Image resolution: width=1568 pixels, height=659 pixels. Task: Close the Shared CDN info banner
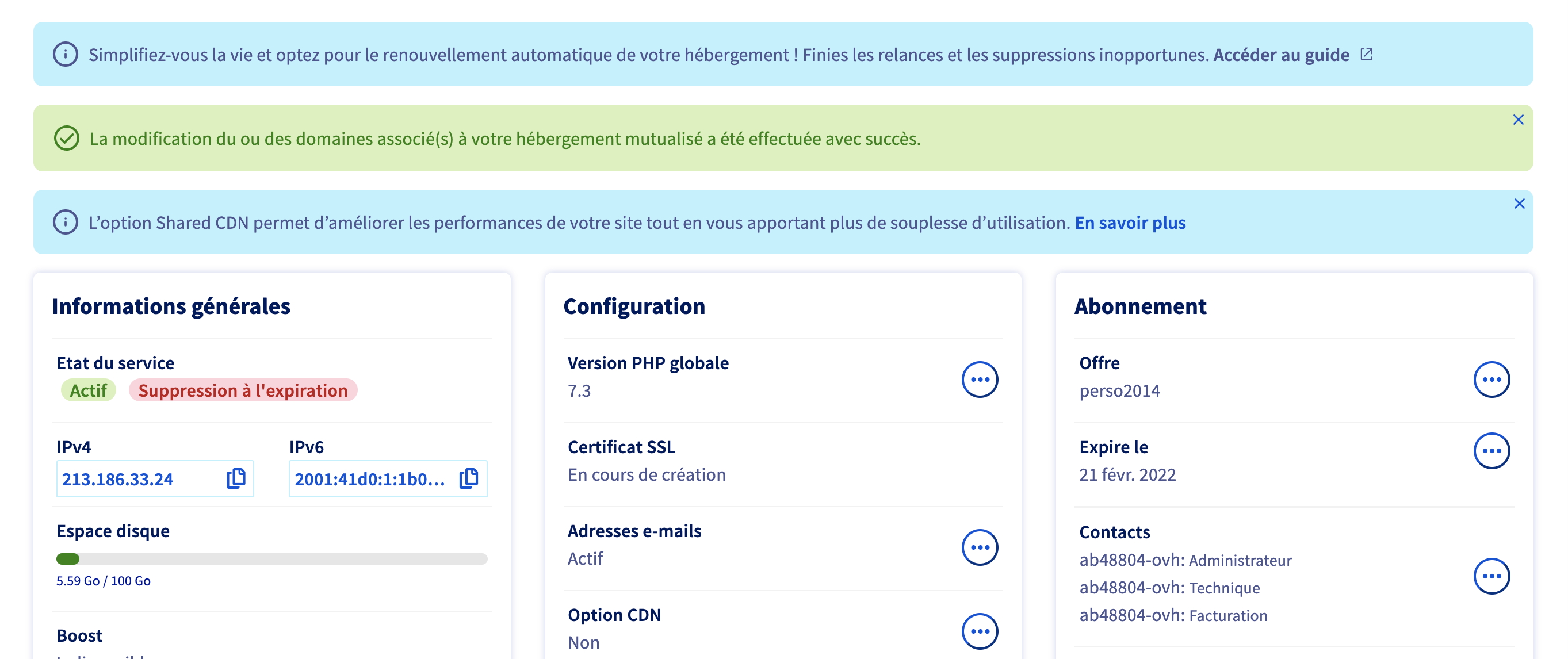[1519, 204]
